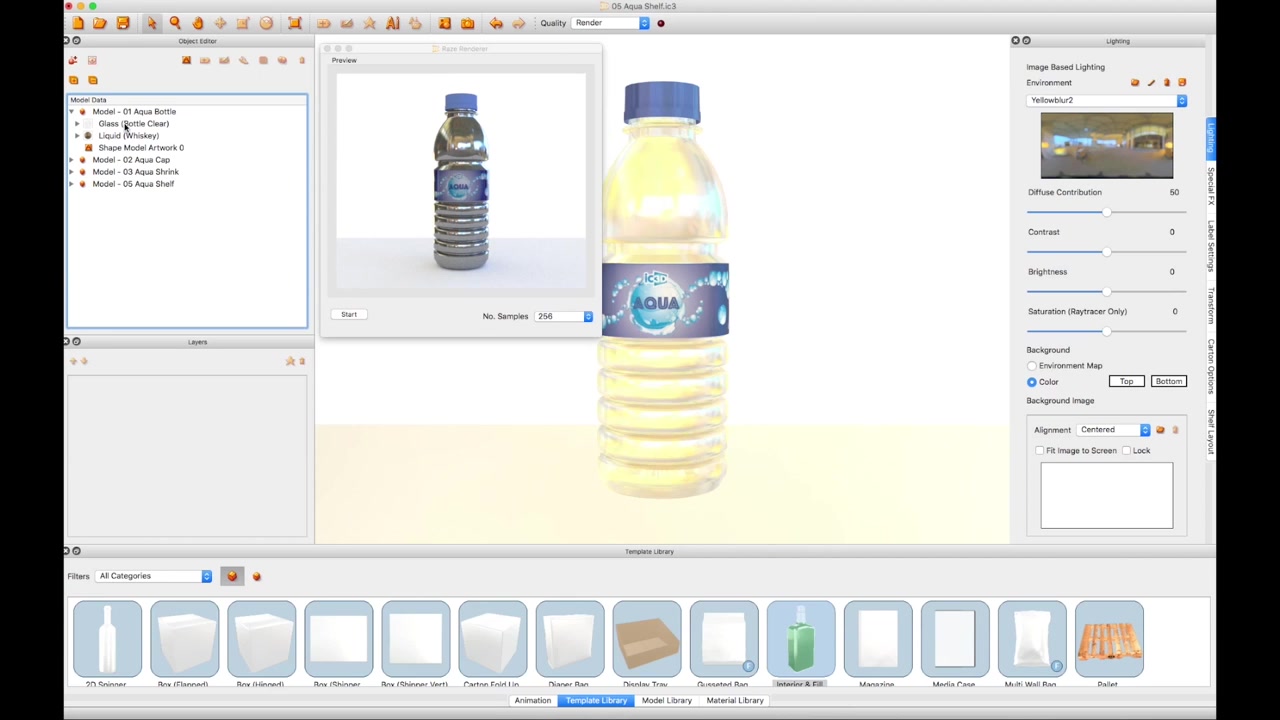Click the add layer star icon in Layers panel
The height and width of the screenshot is (720, 1280).
click(x=290, y=361)
